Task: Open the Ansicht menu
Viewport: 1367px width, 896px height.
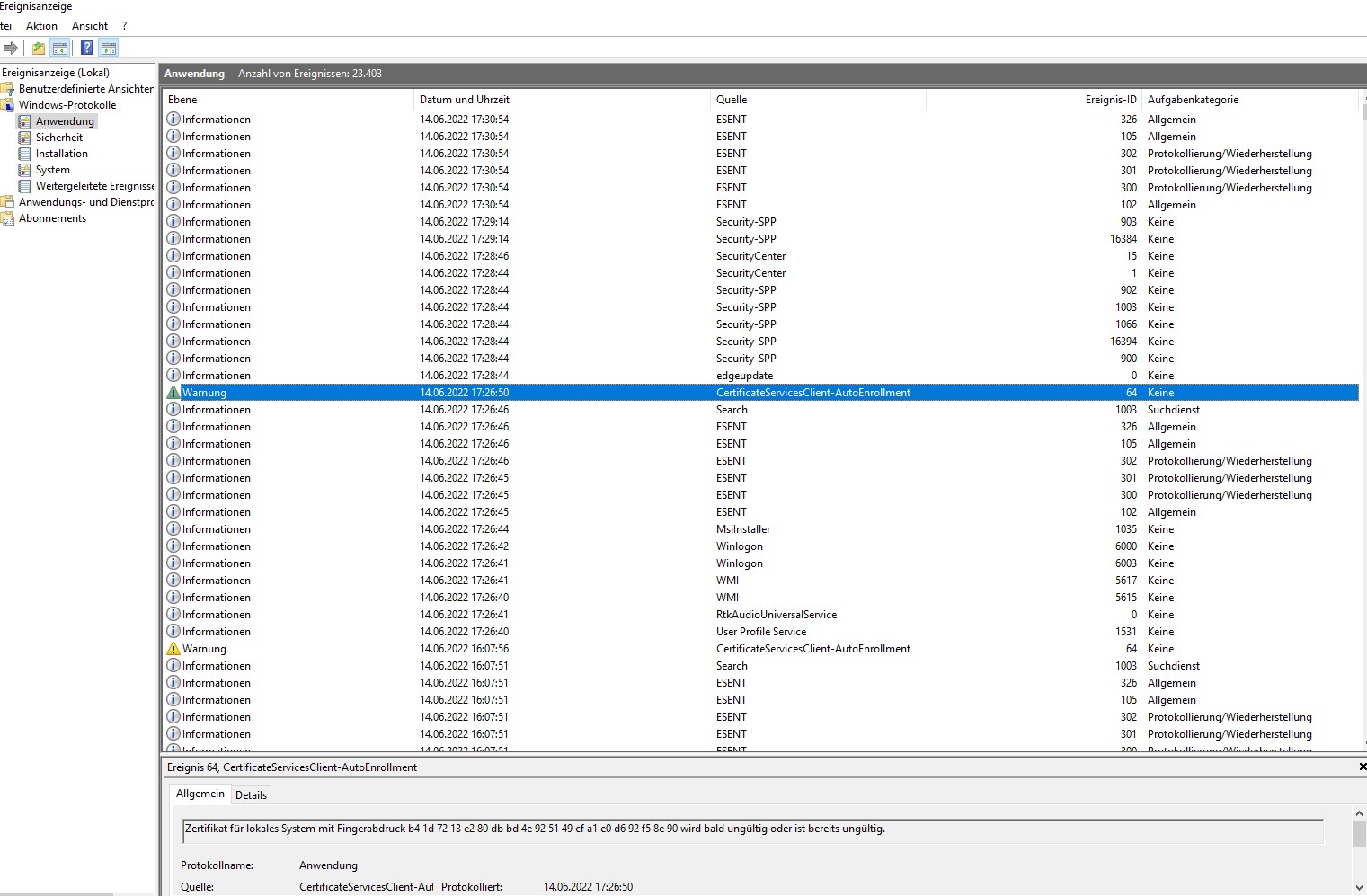Action: coord(90,26)
